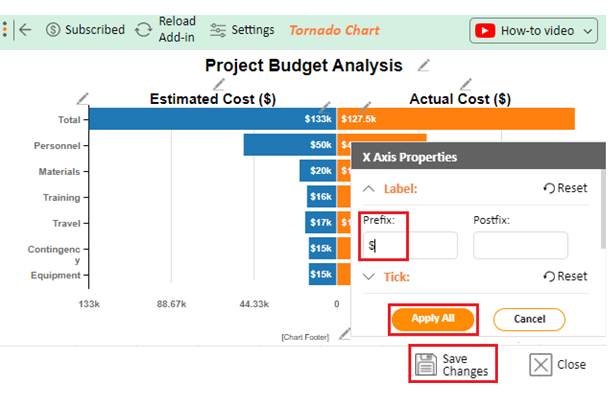Edit Estimated Cost header pencil icon
The height and width of the screenshot is (397, 611).
coord(219,84)
